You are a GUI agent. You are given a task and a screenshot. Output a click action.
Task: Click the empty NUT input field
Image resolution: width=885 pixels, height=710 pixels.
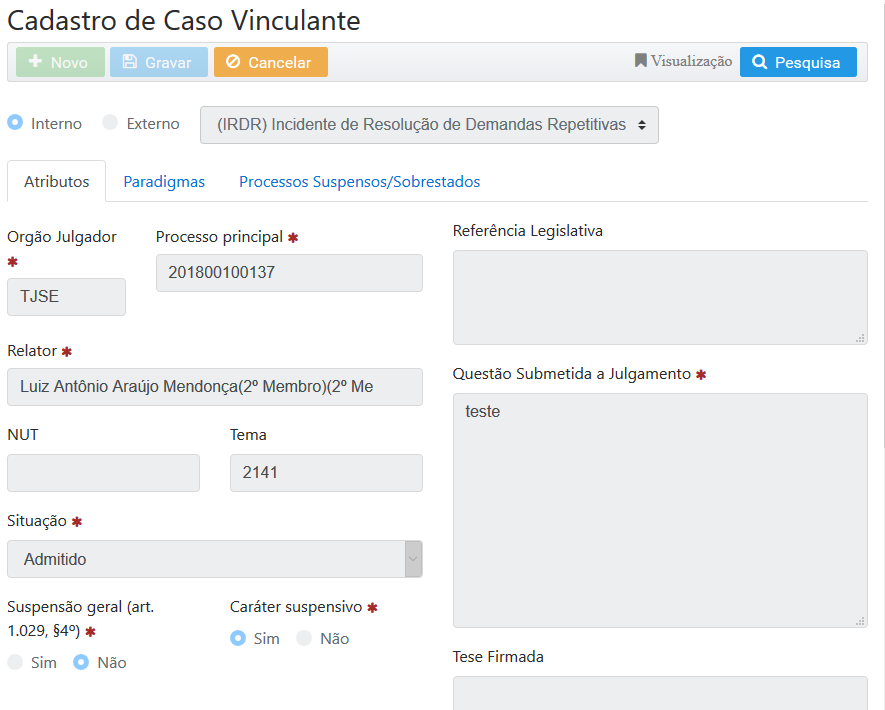pyautogui.click(x=103, y=473)
